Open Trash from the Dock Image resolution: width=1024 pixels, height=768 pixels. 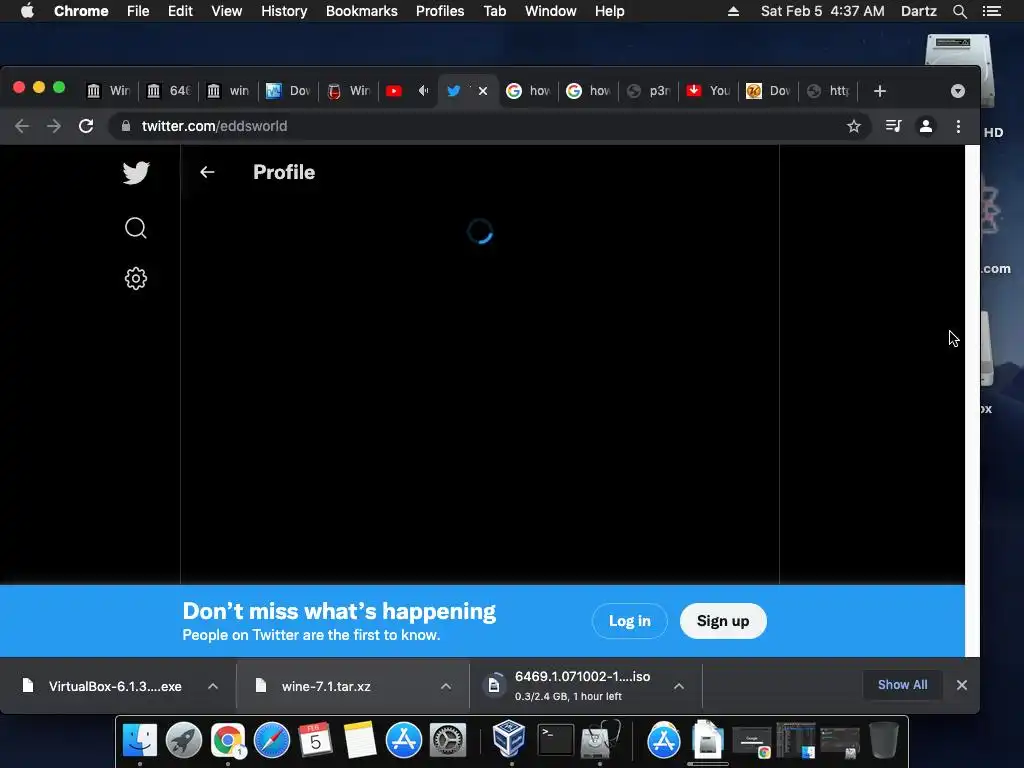[884, 740]
